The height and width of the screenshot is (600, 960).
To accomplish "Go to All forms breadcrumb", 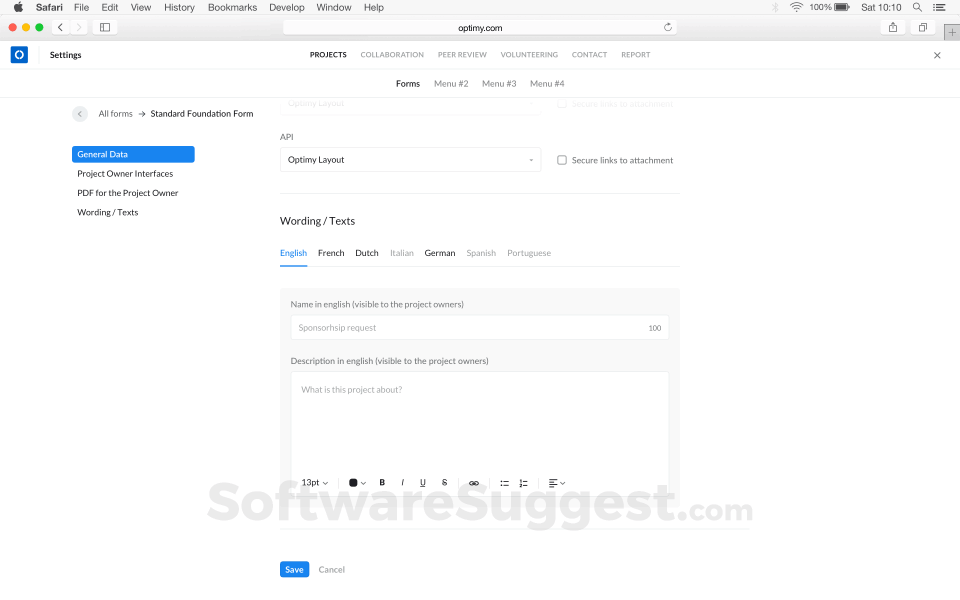I will (x=116, y=114).
